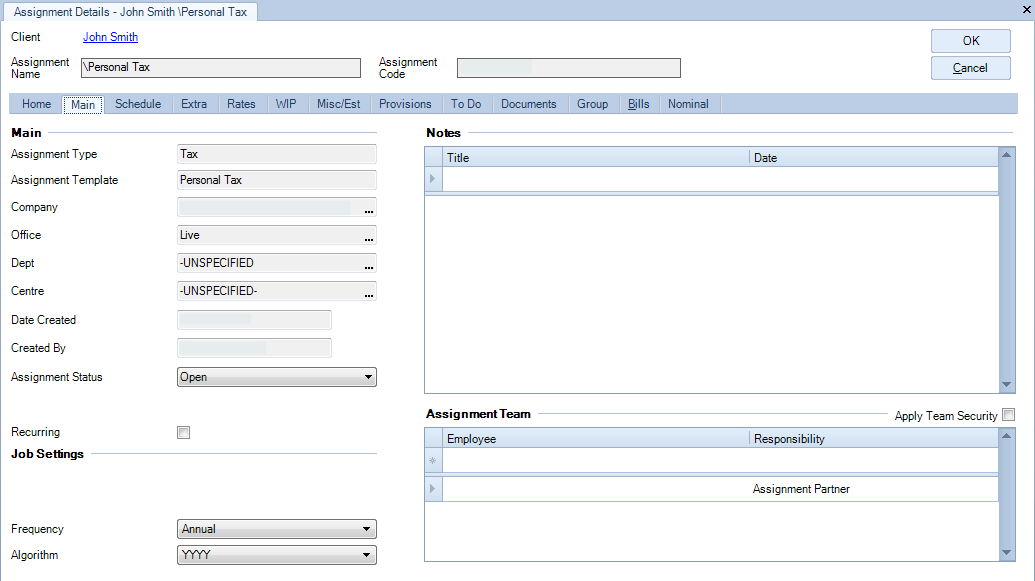Image resolution: width=1035 pixels, height=581 pixels.
Task: Switch to the Home tab
Action: (36, 104)
